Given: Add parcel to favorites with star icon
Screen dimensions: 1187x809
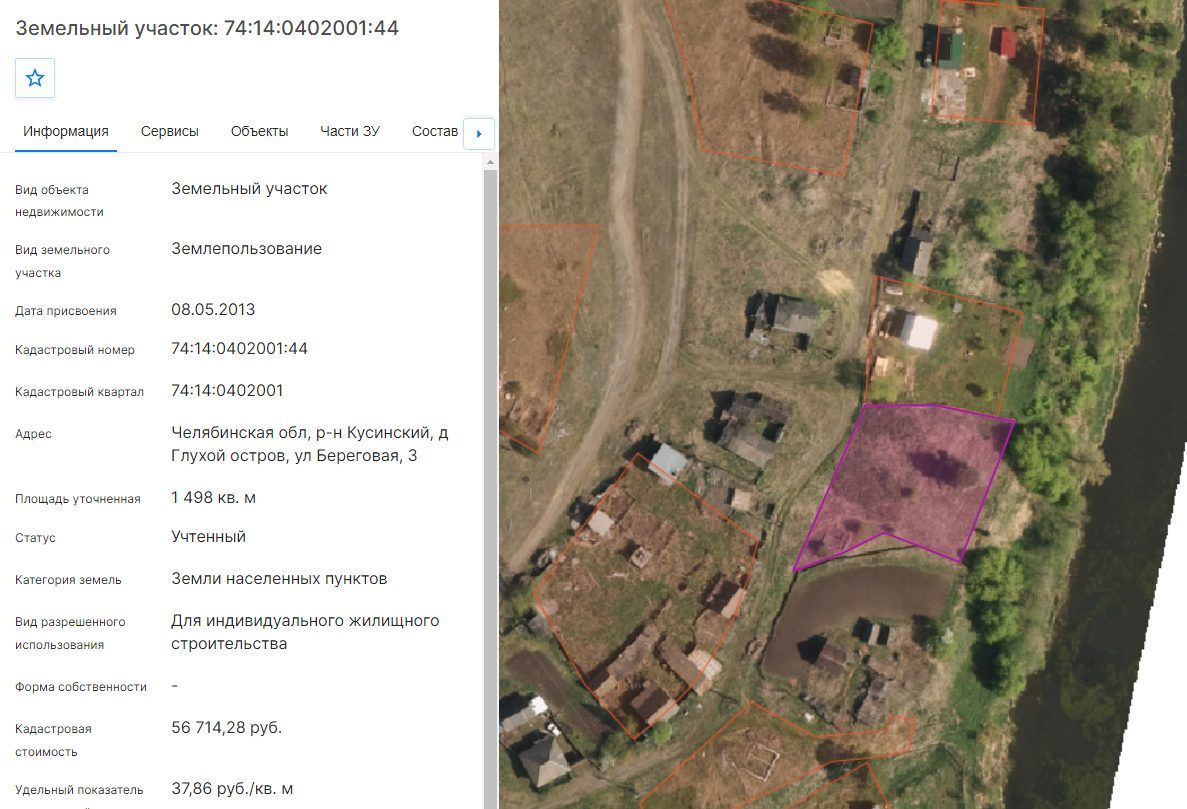Looking at the screenshot, I should point(35,78).
